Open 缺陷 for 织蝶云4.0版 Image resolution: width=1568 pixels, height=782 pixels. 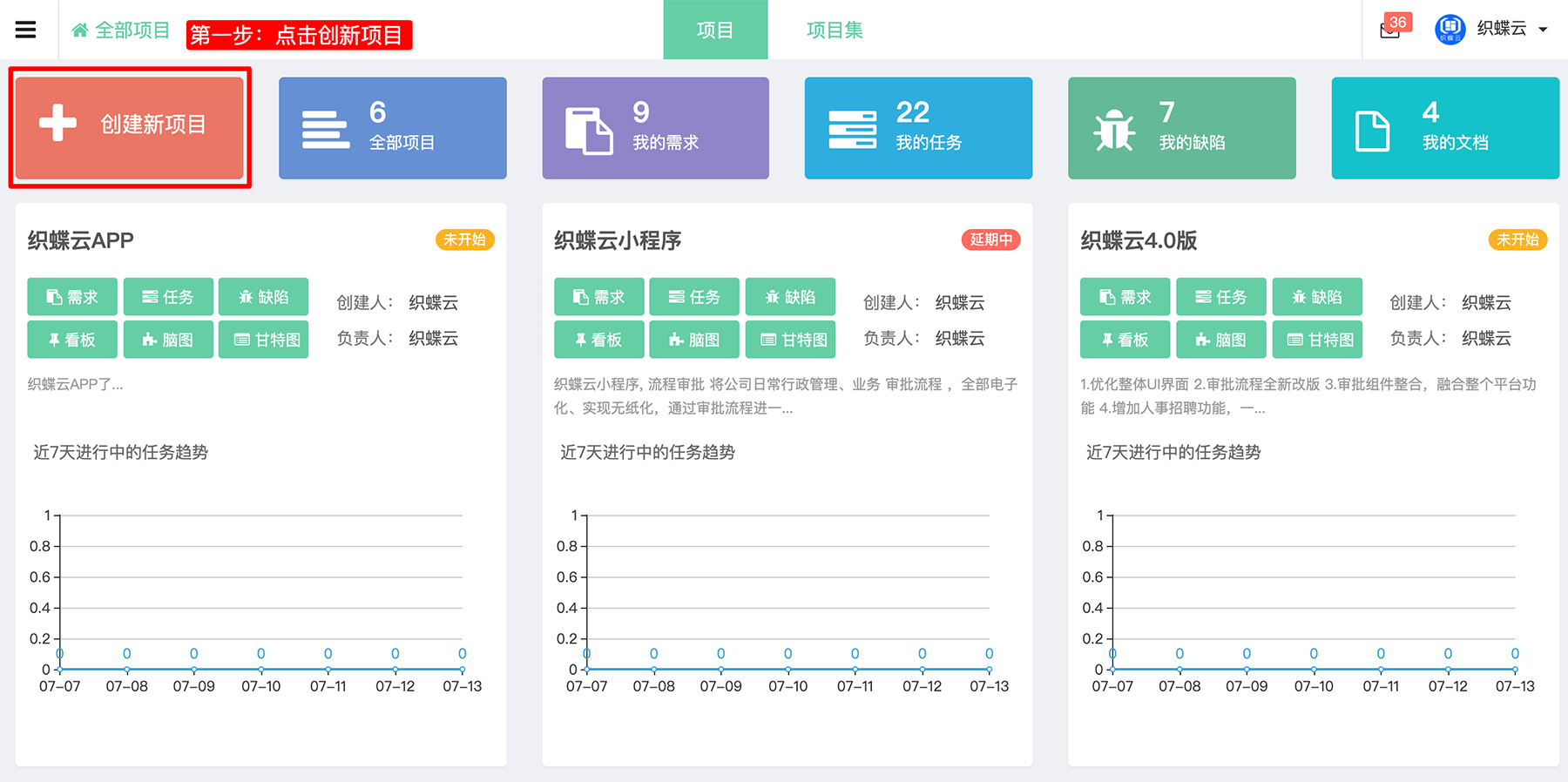coord(1317,297)
